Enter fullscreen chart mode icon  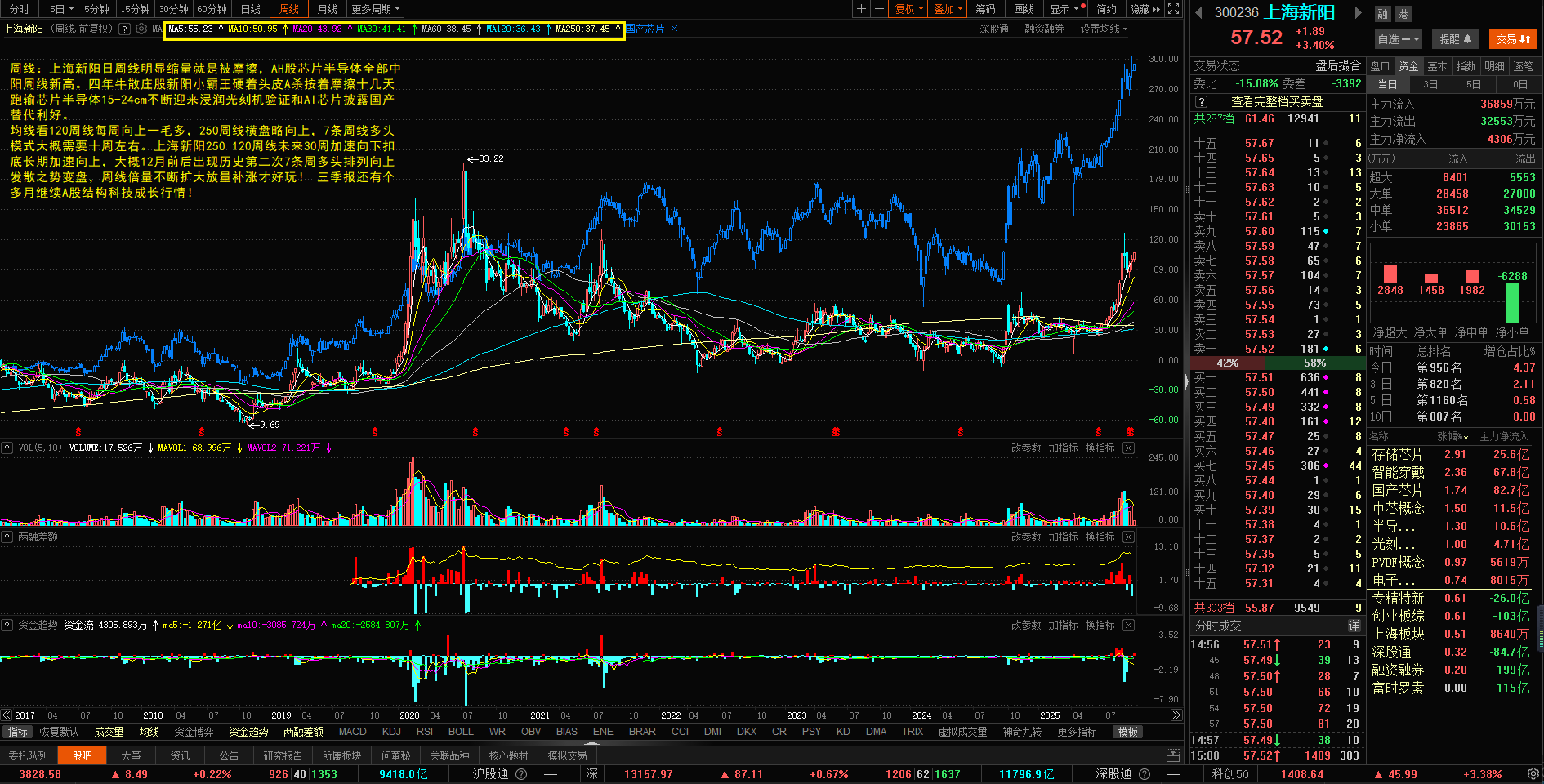tap(1173, 9)
